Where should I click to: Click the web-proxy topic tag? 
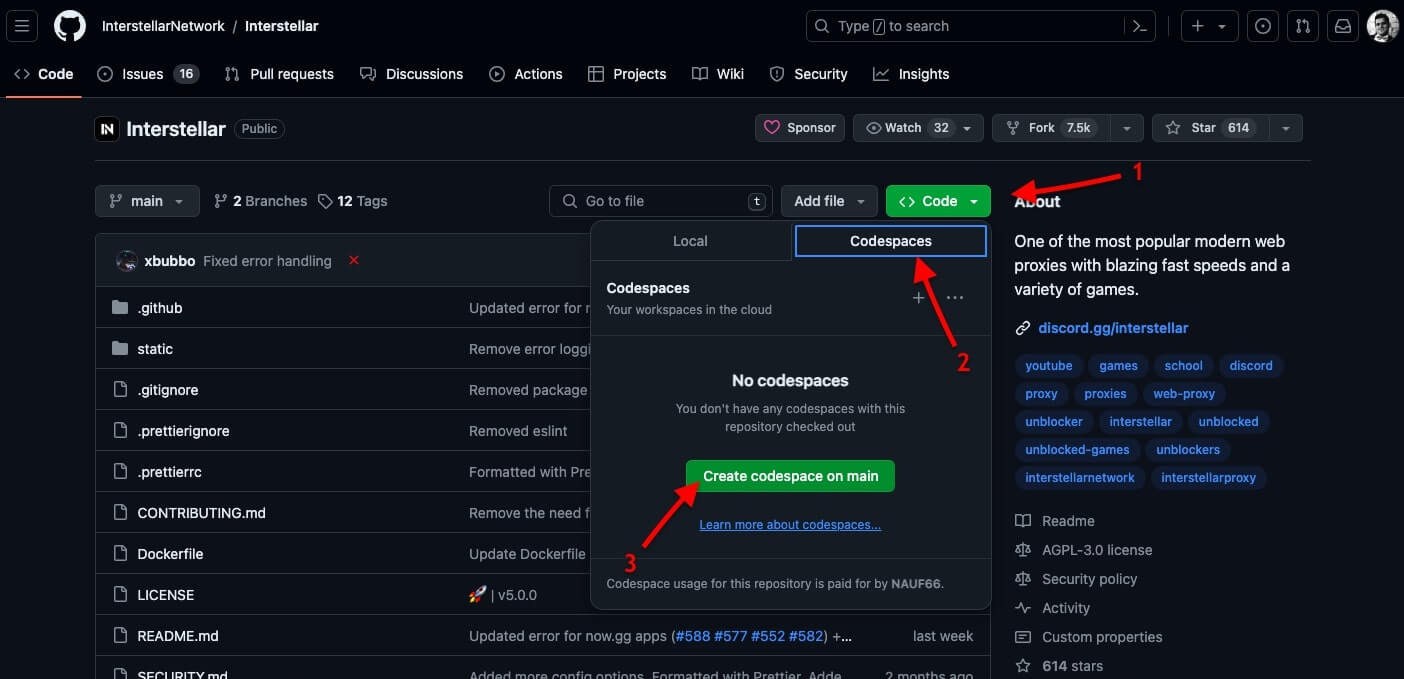pos(1184,394)
